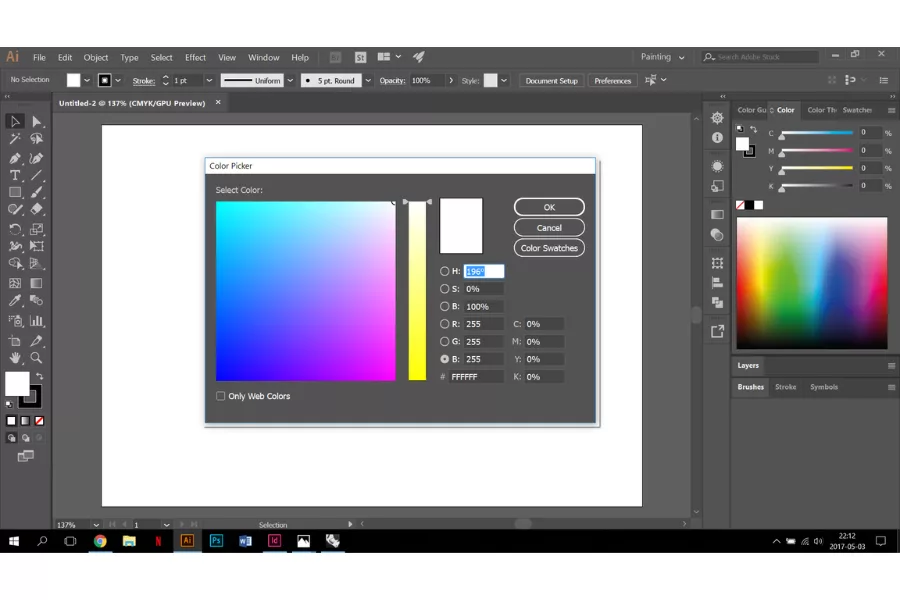Click the Color Picker color field
This screenshot has width=900, height=600.
305,291
